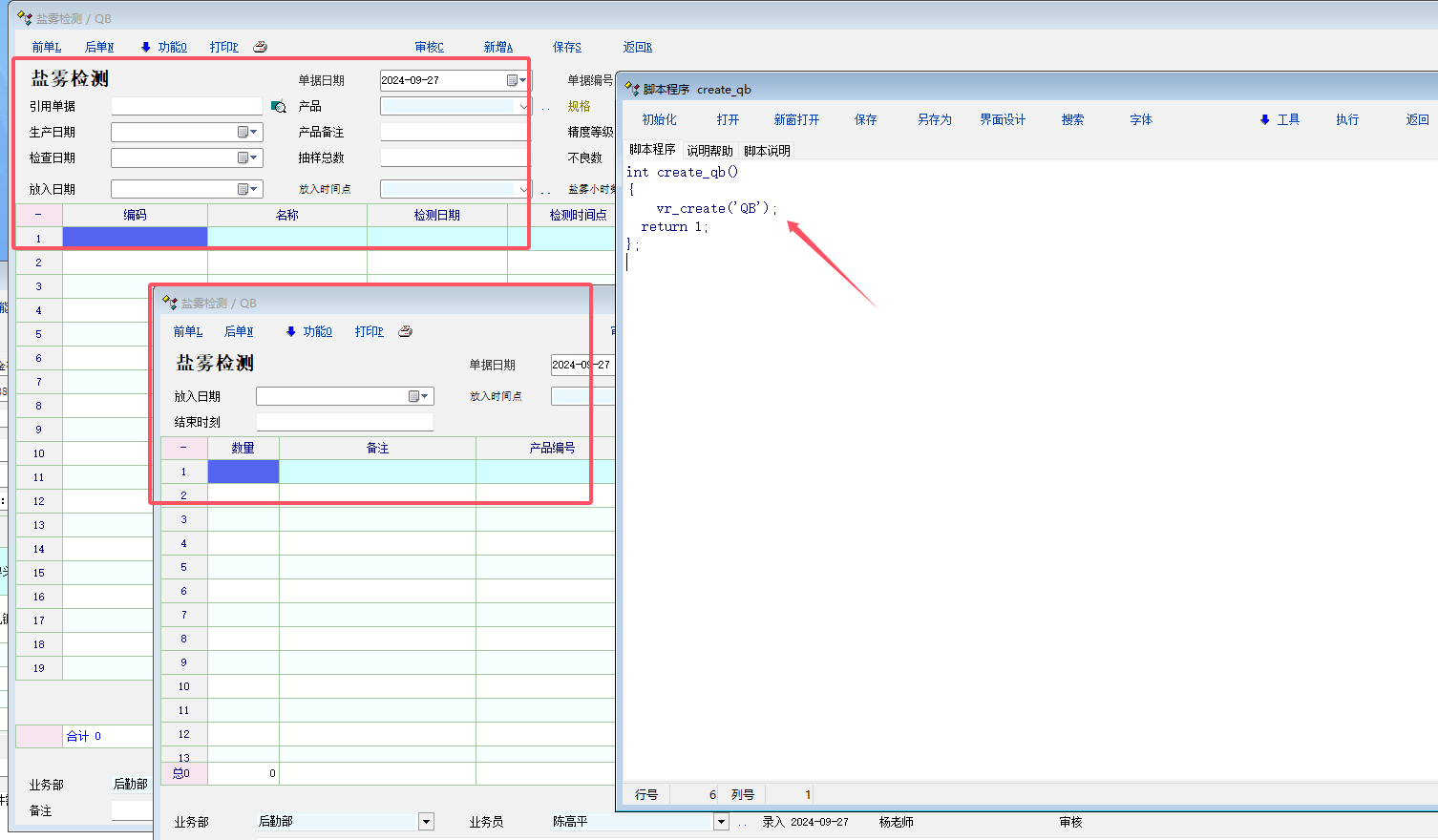Click the calendar icon in the 检查日期 field
The width and height of the screenshot is (1438, 840).
pos(247,158)
